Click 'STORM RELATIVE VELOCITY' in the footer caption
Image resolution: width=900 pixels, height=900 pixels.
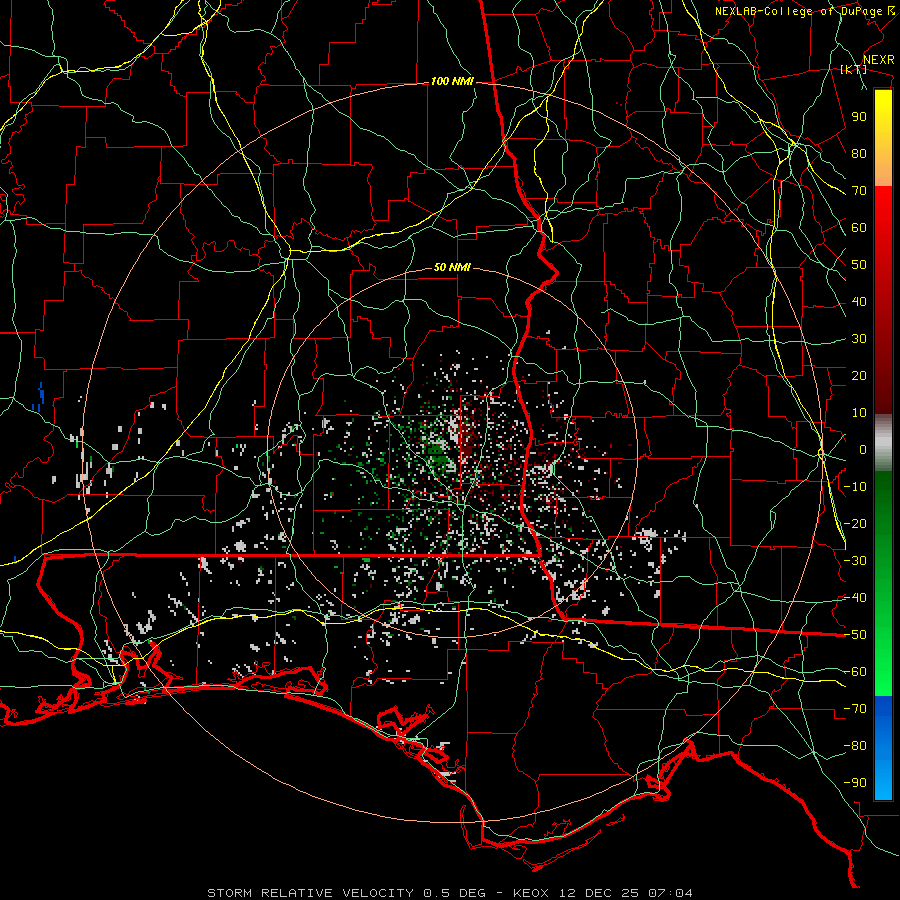pos(310,893)
